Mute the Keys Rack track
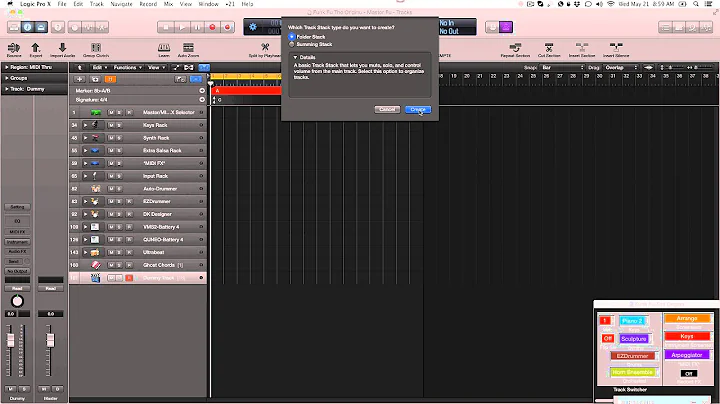This screenshot has height=404, width=720. pos(111,125)
